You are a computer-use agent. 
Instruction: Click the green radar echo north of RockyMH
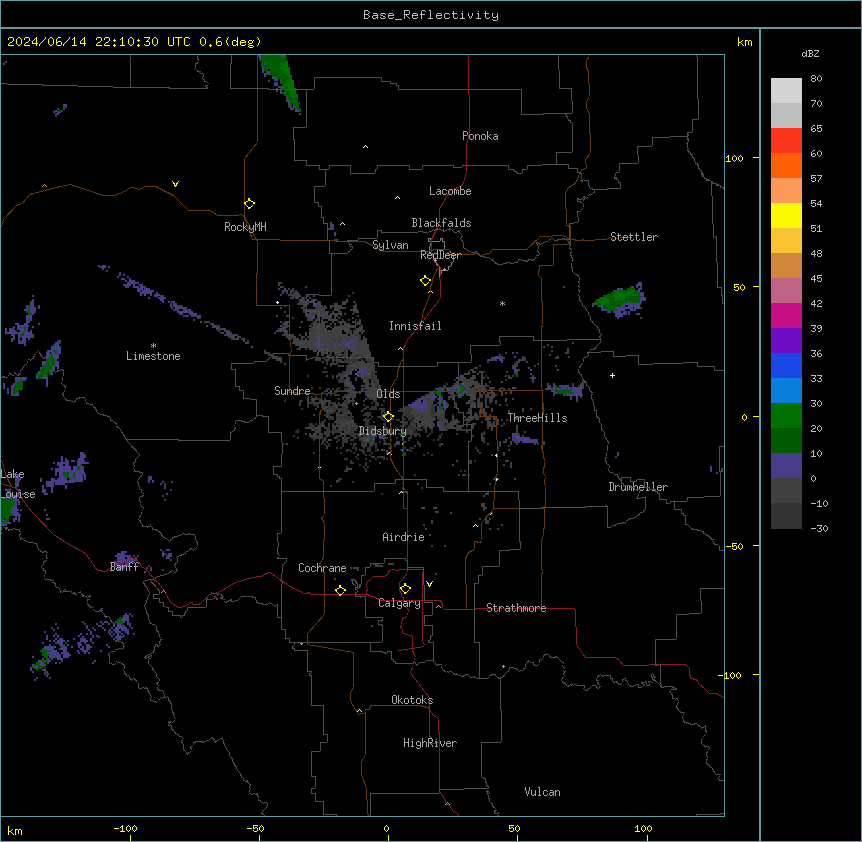(x=281, y=82)
